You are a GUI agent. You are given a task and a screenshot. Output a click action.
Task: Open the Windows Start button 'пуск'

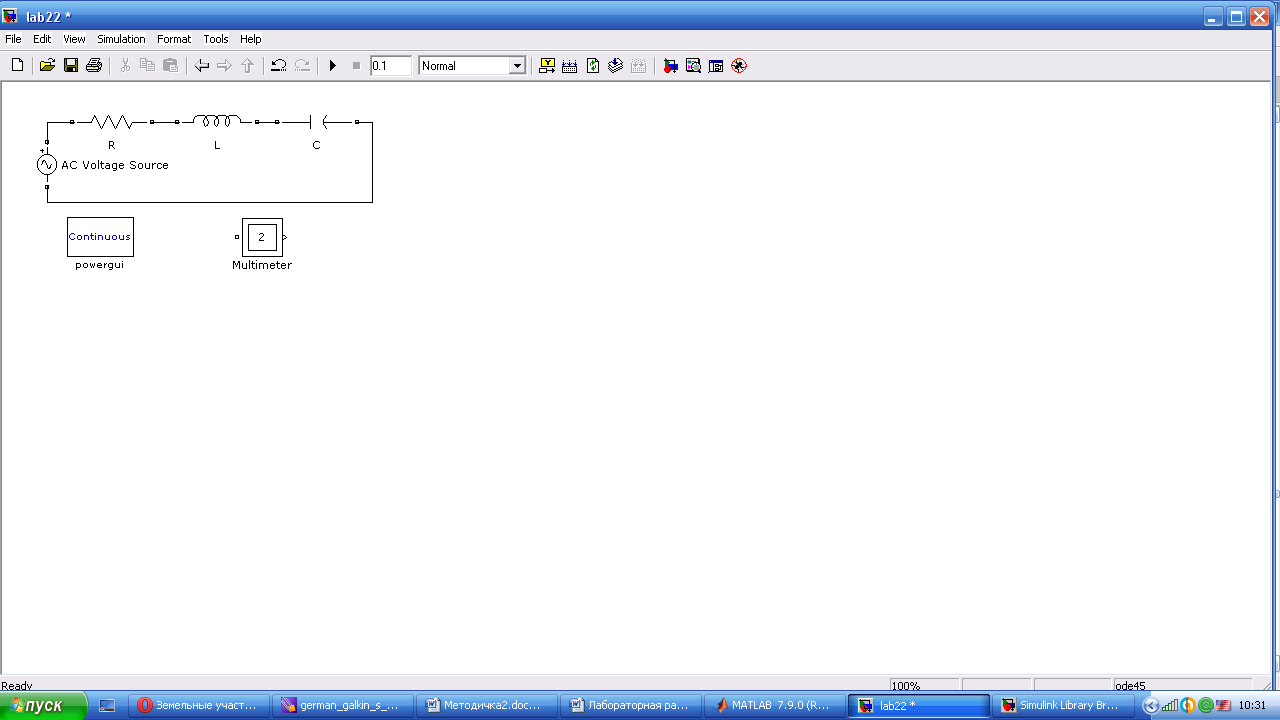pyautogui.click(x=44, y=706)
